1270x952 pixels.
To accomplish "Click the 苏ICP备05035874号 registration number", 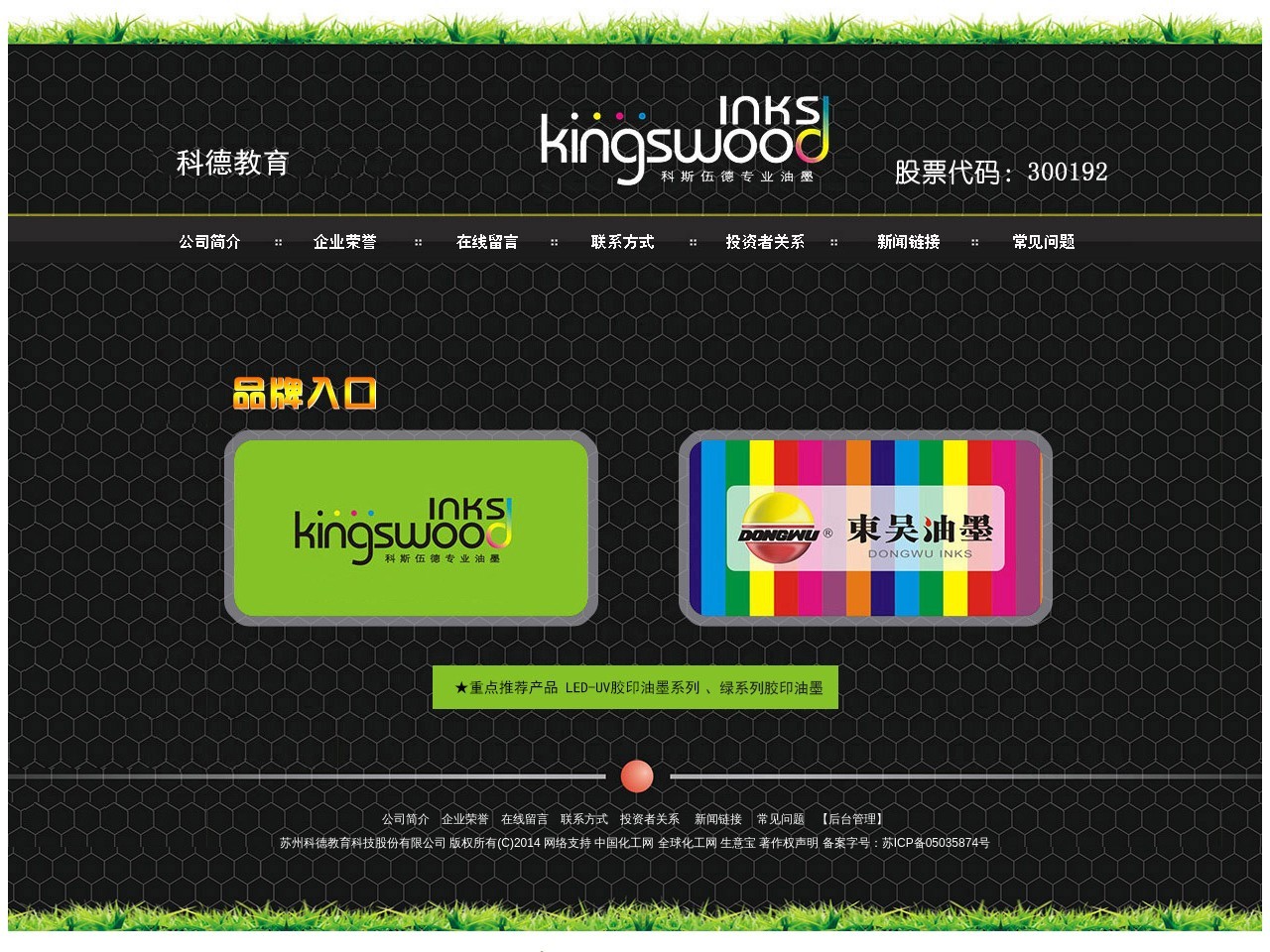I will 936,843.
